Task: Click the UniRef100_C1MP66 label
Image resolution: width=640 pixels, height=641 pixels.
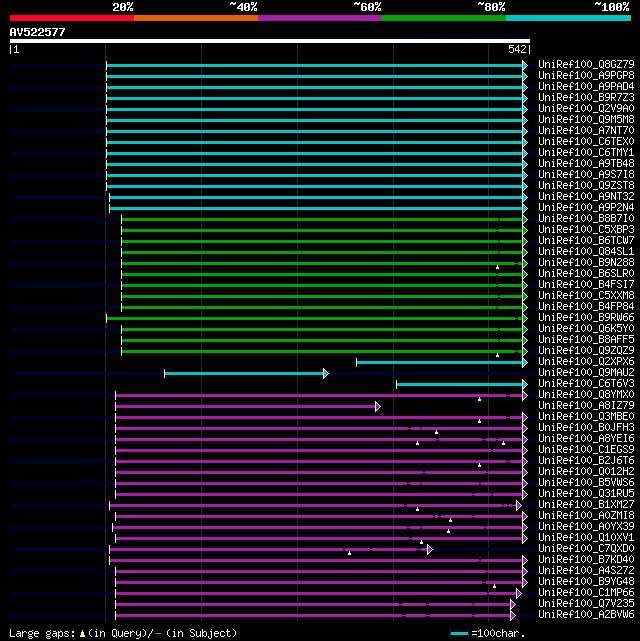Action: pos(586,592)
